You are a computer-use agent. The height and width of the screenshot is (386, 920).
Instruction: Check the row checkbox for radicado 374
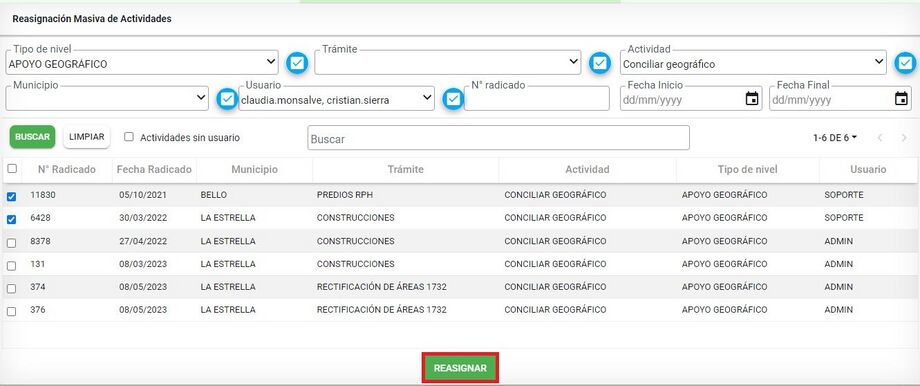[x=12, y=289]
